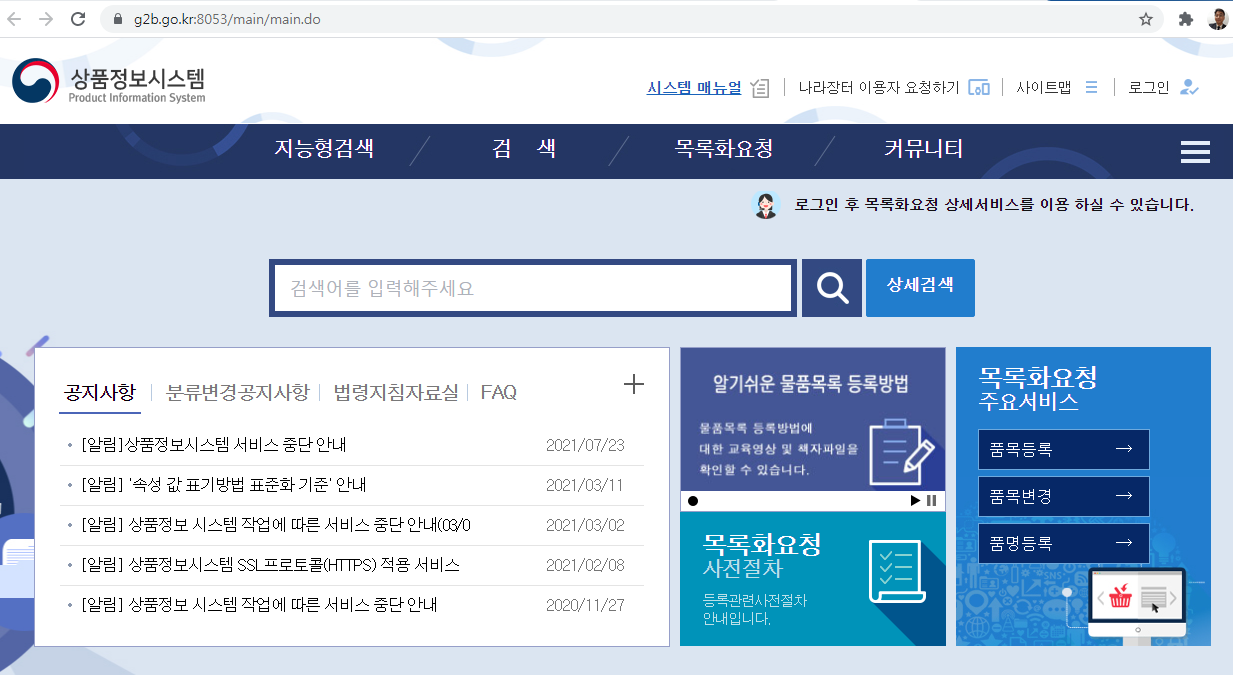
Task: Open notice '속성 값 표기방법 표준화 기준' 안내
Action: (224, 485)
